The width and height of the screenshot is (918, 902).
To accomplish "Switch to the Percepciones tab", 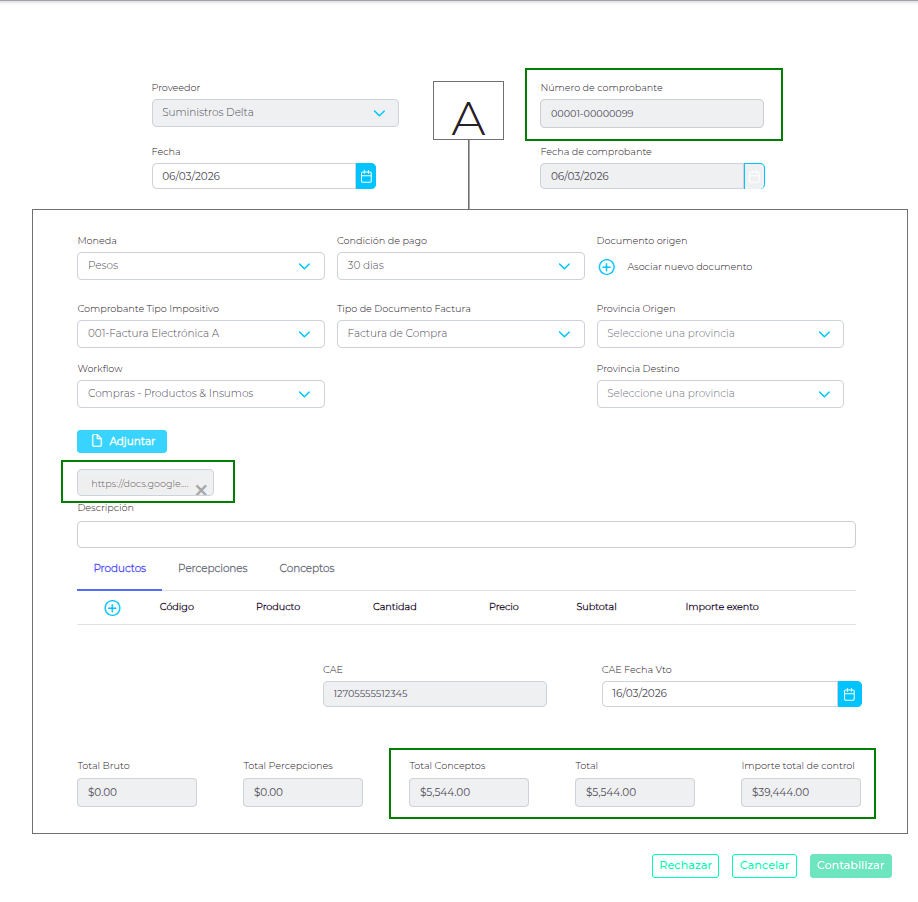I will pyautogui.click(x=213, y=568).
